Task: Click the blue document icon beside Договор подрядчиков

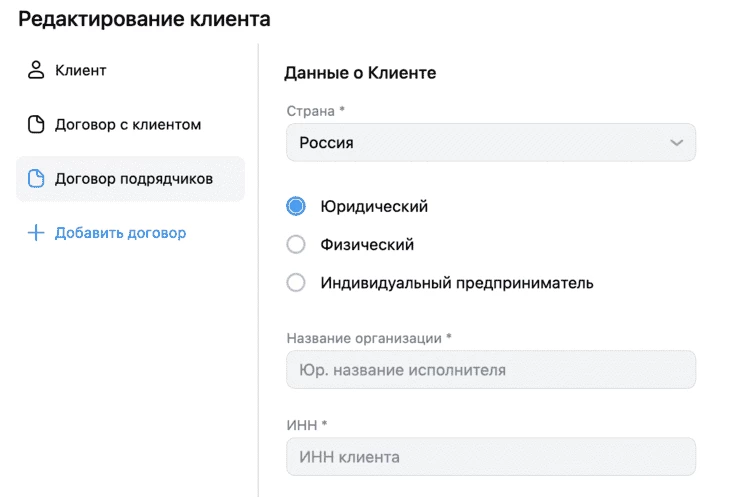Action: coord(36,179)
